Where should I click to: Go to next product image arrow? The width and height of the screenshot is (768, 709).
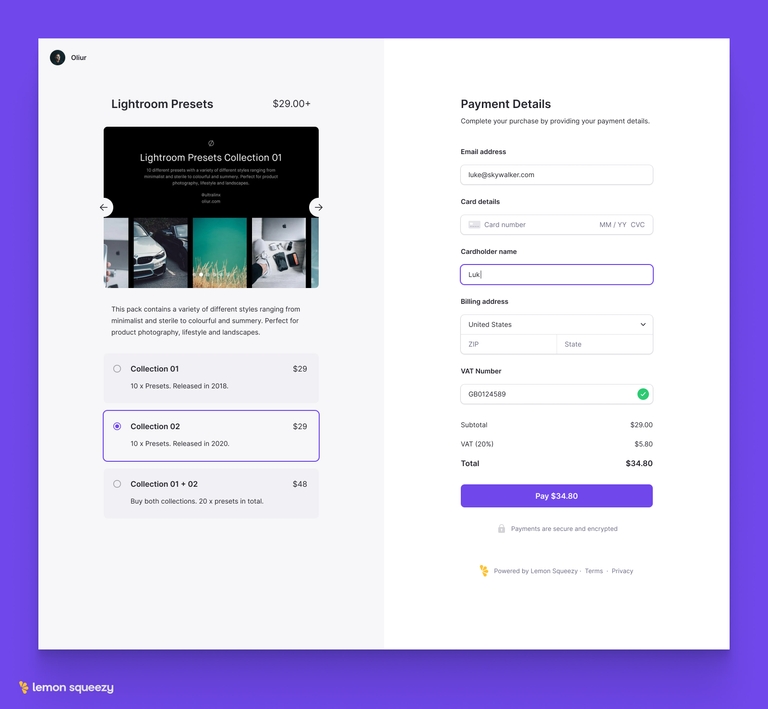[318, 208]
